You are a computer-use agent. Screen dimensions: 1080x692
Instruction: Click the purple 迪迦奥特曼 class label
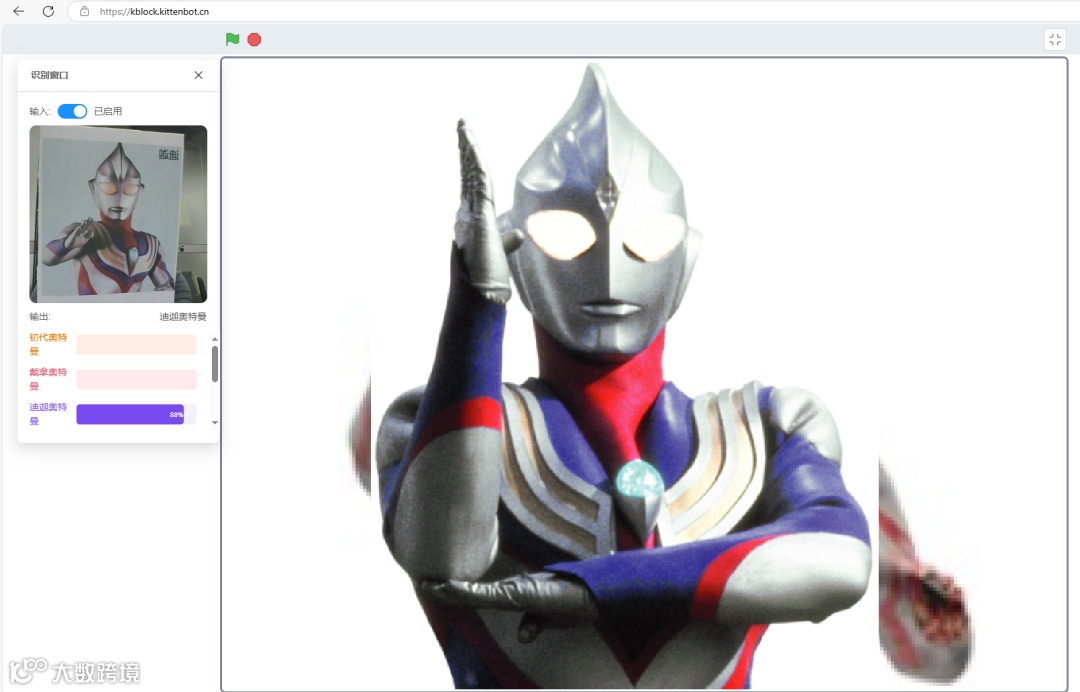coord(48,414)
